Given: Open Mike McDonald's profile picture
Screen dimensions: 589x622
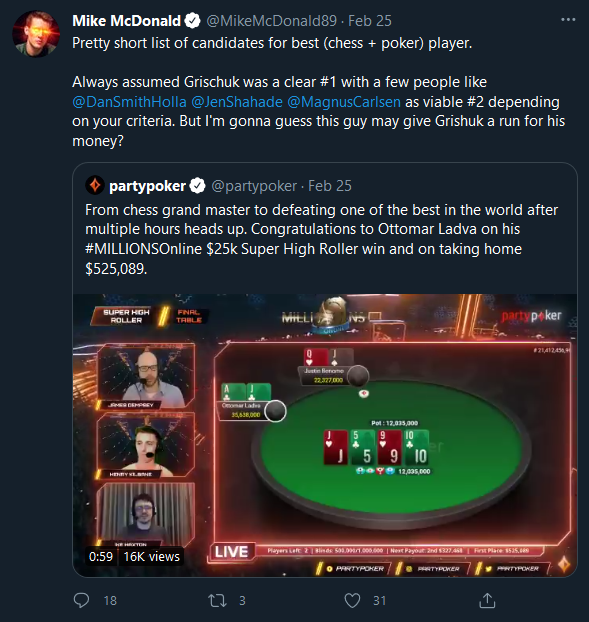Looking at the screenshot, I should [x=36, y=34].
